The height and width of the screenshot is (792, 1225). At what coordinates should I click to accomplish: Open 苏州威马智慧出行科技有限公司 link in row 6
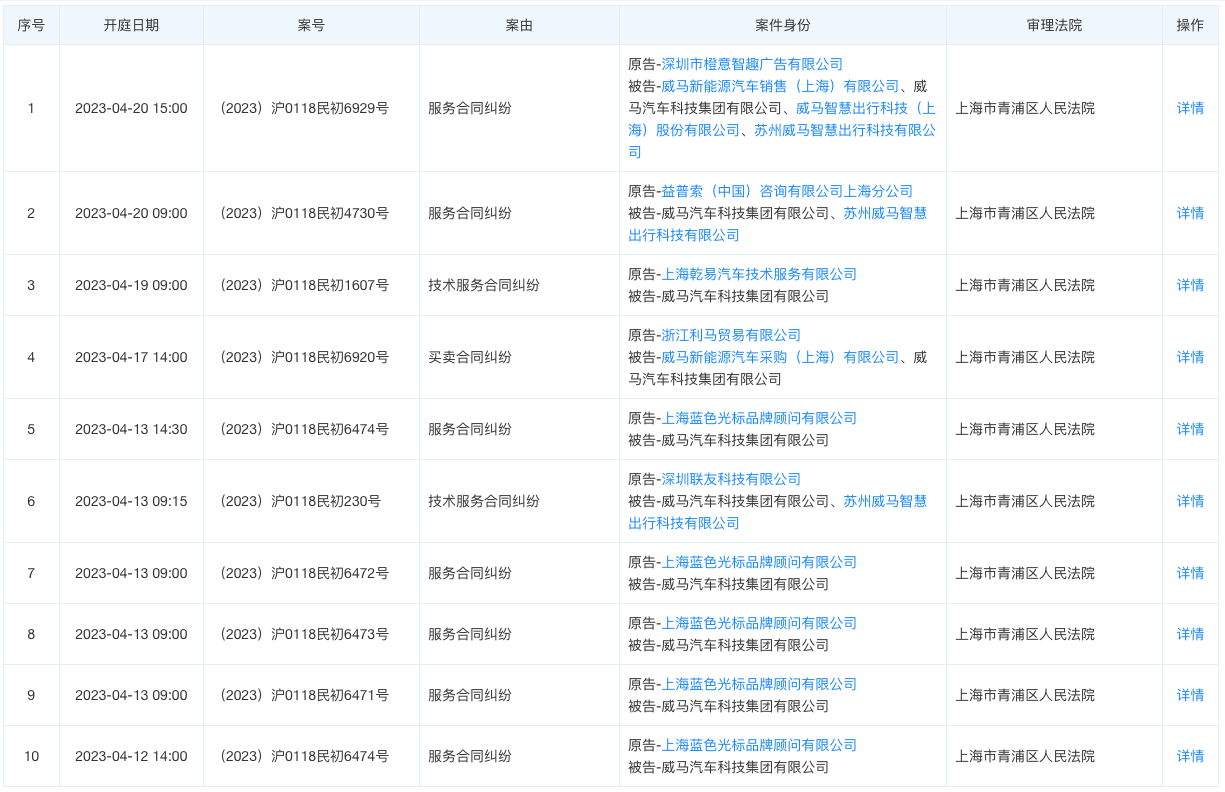pyautogui.click(x=777, y=512)
